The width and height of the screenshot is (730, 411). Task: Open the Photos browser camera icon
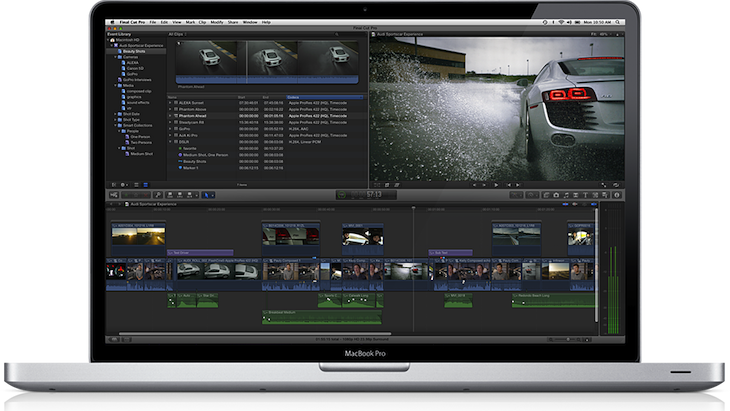point(556,195)
